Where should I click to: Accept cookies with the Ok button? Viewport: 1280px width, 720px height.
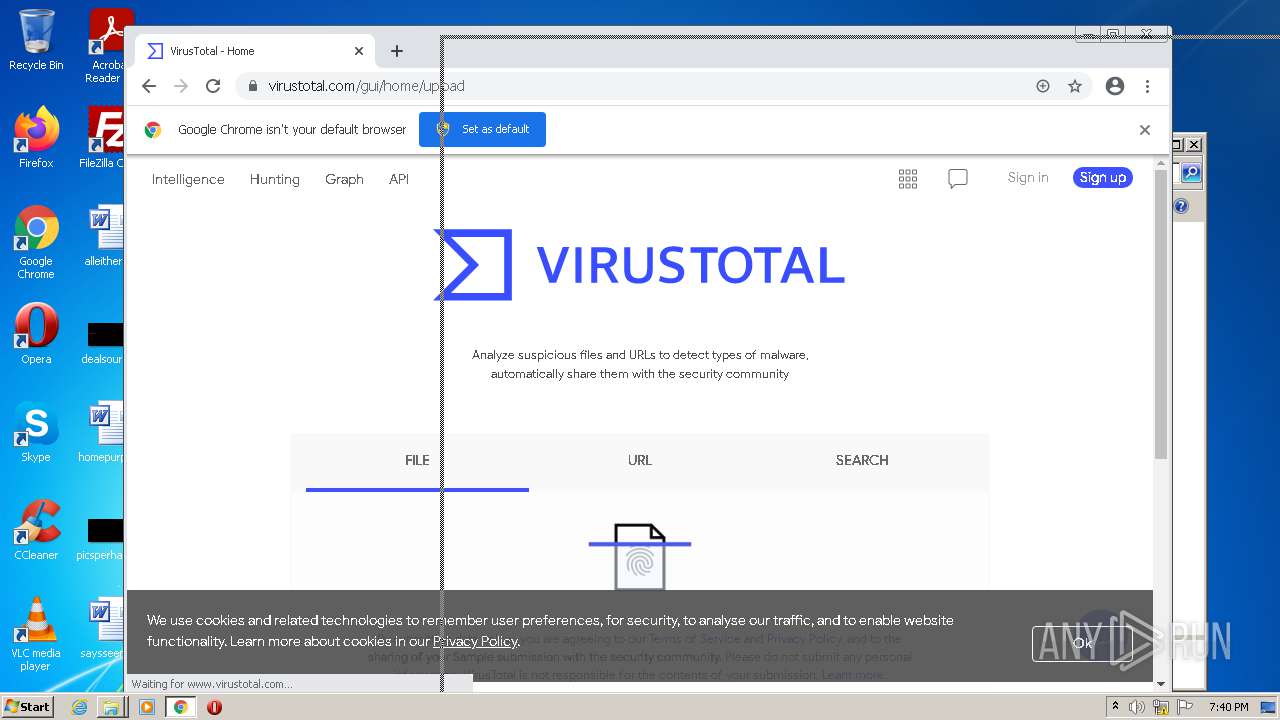click(x=1082, y=643)
